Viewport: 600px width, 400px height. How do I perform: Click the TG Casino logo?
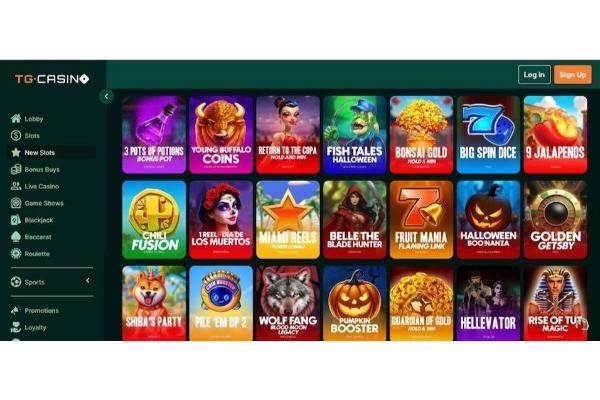click(x=52, y=79)
